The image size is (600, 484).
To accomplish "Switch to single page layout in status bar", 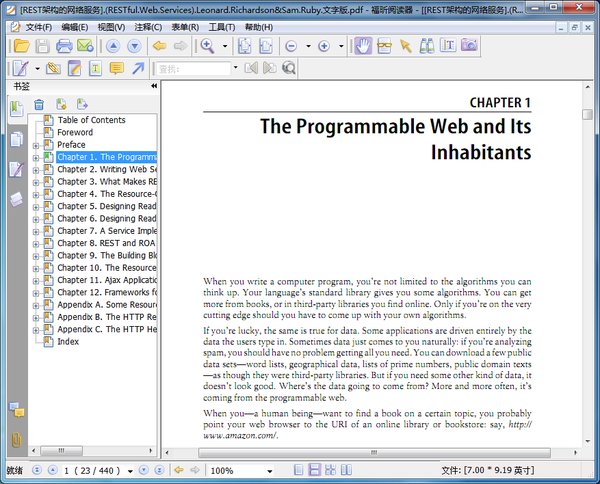I will pos(299,470).
